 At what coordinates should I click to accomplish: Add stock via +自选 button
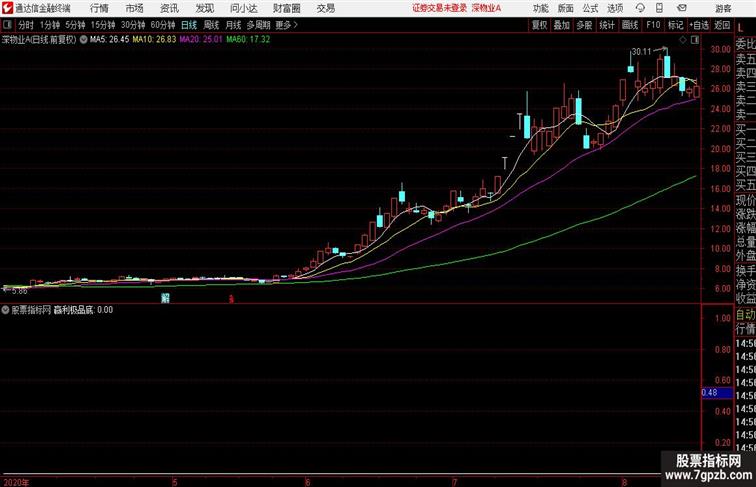699,25
